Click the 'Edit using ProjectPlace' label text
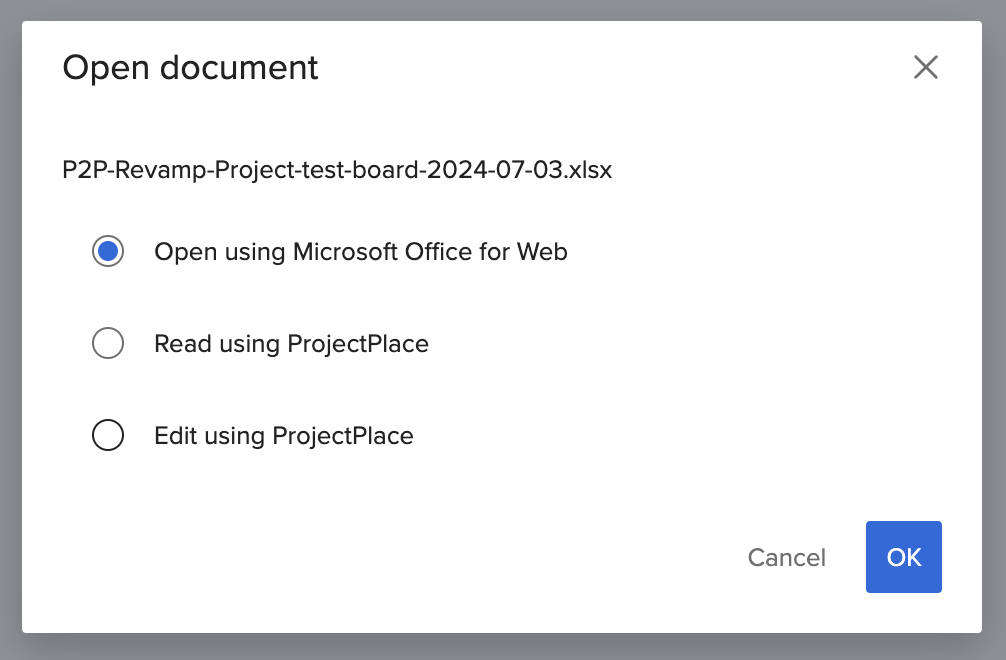The width and height of the screenshot is (1006, 660). pos(283,436)
